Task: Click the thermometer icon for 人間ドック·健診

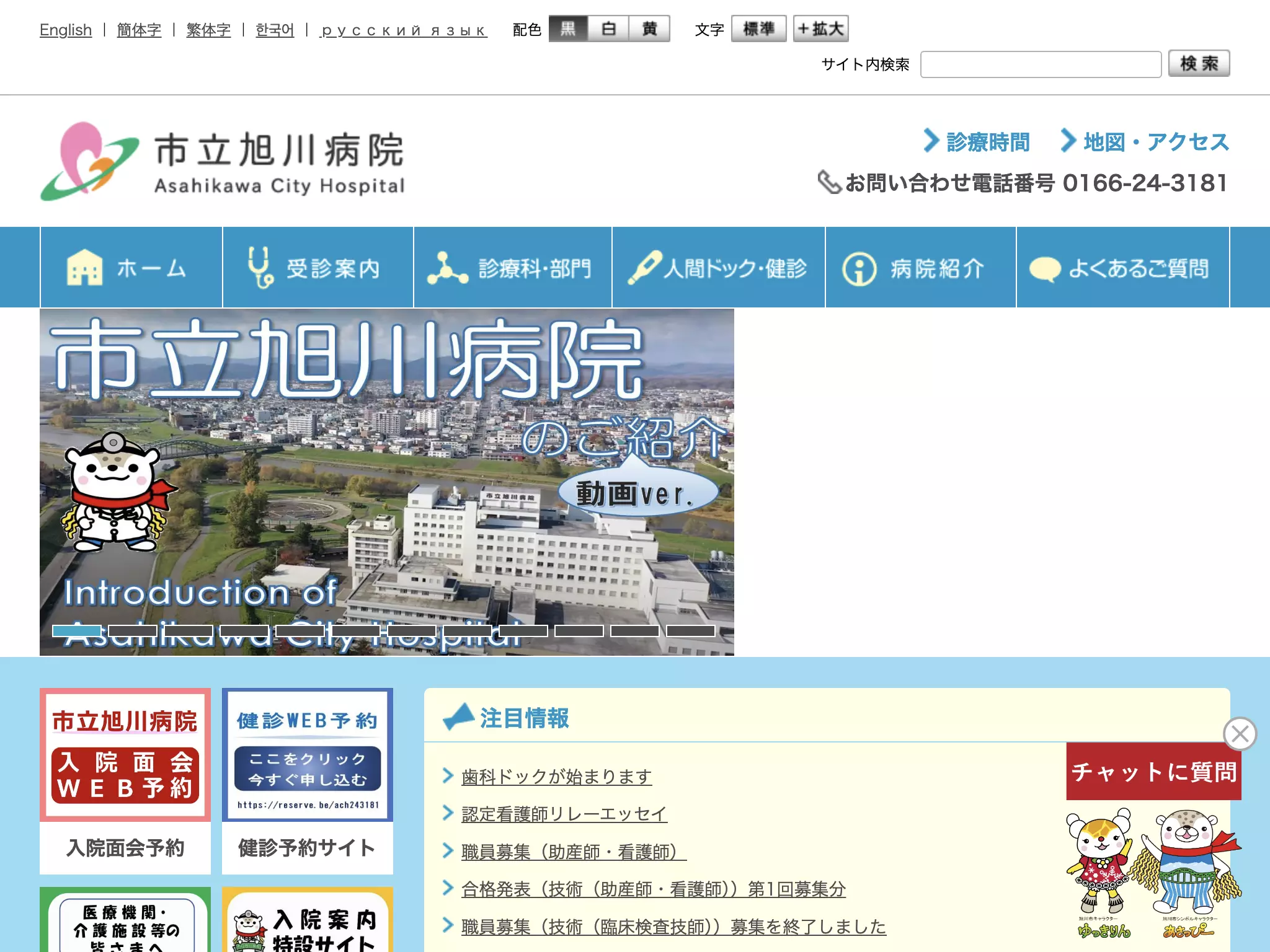Action: pyautogui.click(x=644, y=267)
